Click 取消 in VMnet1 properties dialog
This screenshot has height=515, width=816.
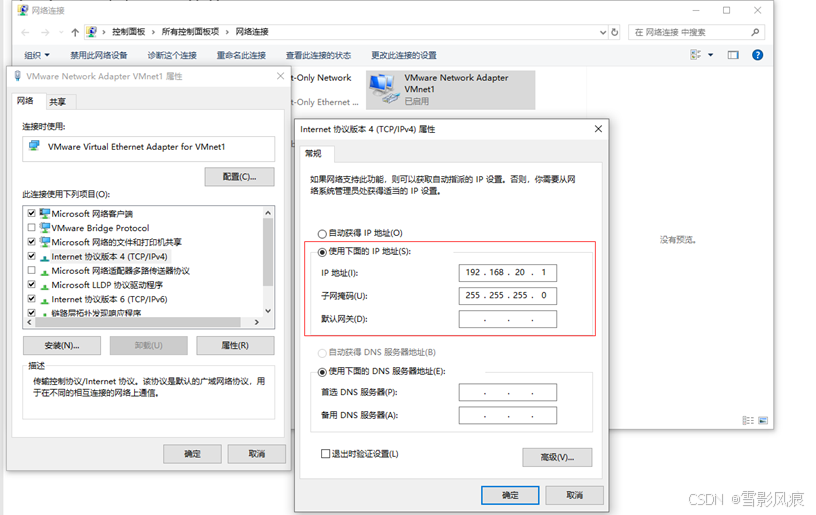tap(257, 454)
